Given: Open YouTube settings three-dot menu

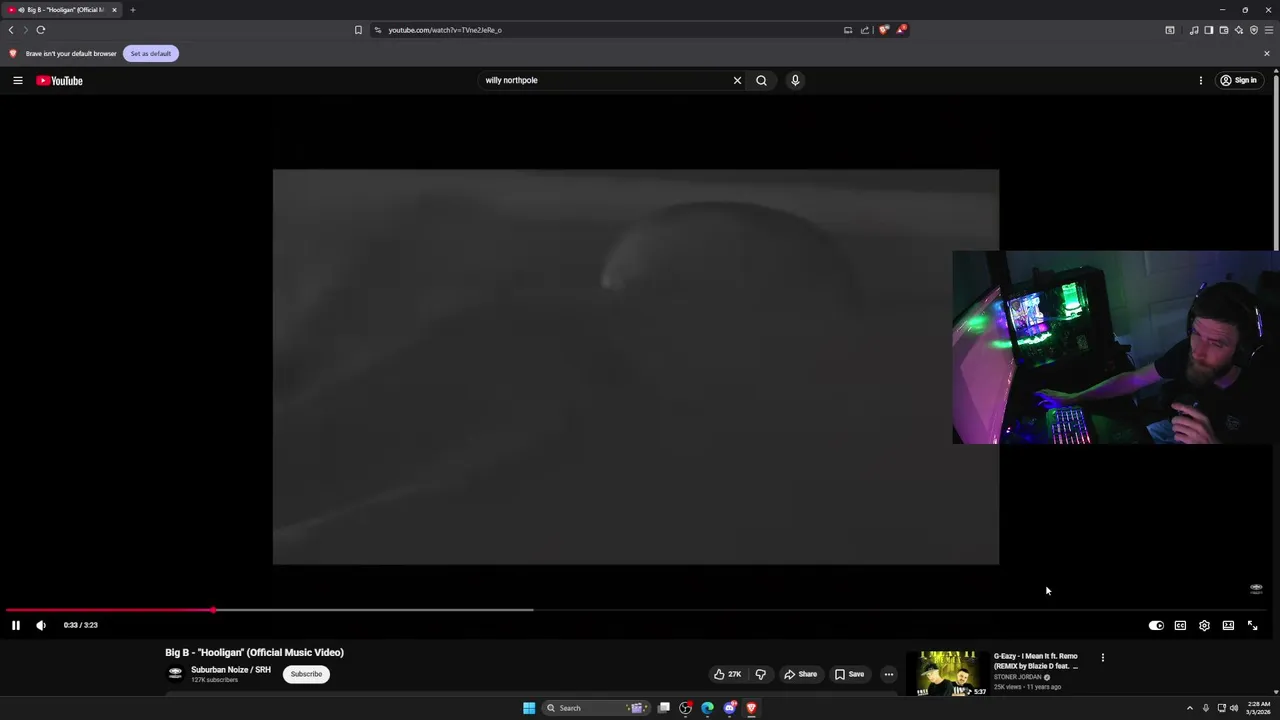Looking at the screenshot, I should (x=1201, y=80).
